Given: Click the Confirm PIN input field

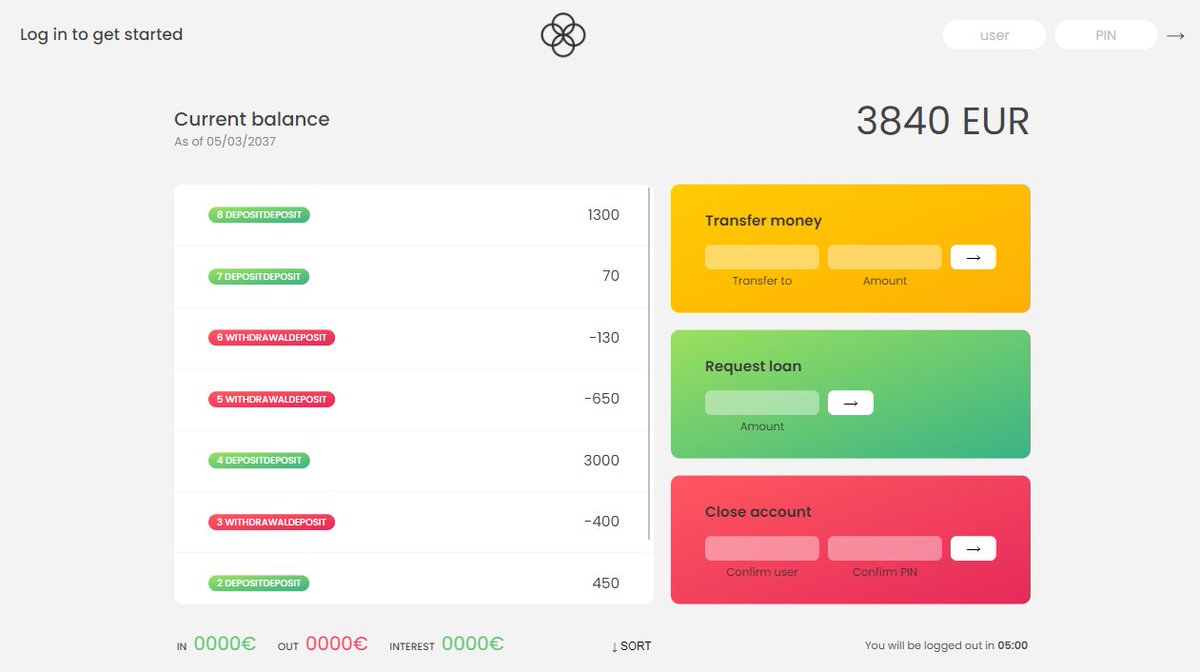Looking at the screenshot, I should coord(885,548).
